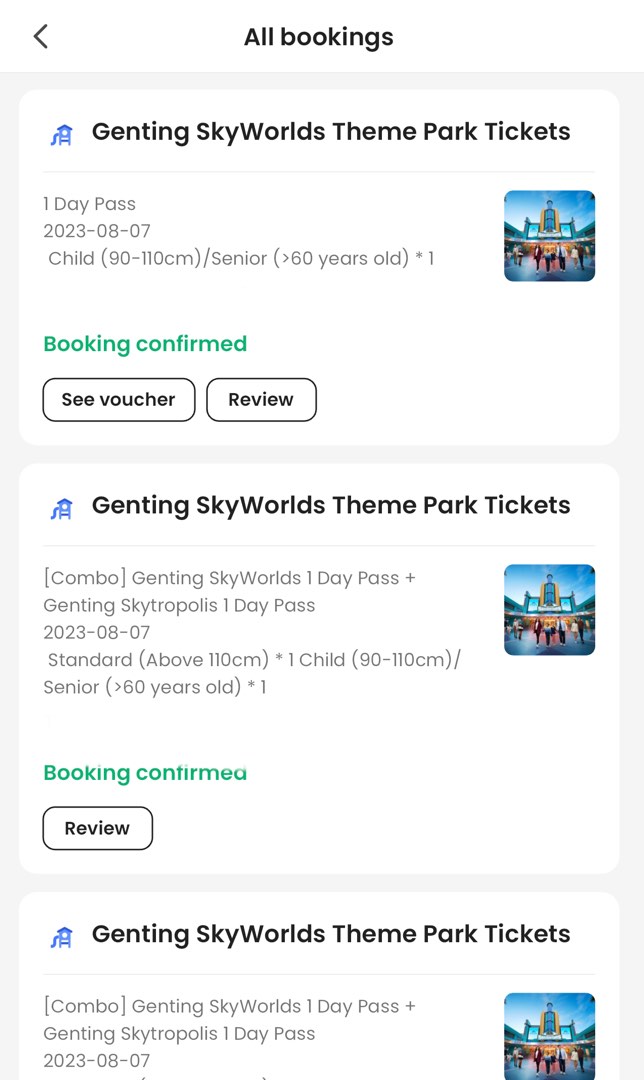Select the Combo pass description on second card
644x1080 pixels.
(x=229, y=591)
